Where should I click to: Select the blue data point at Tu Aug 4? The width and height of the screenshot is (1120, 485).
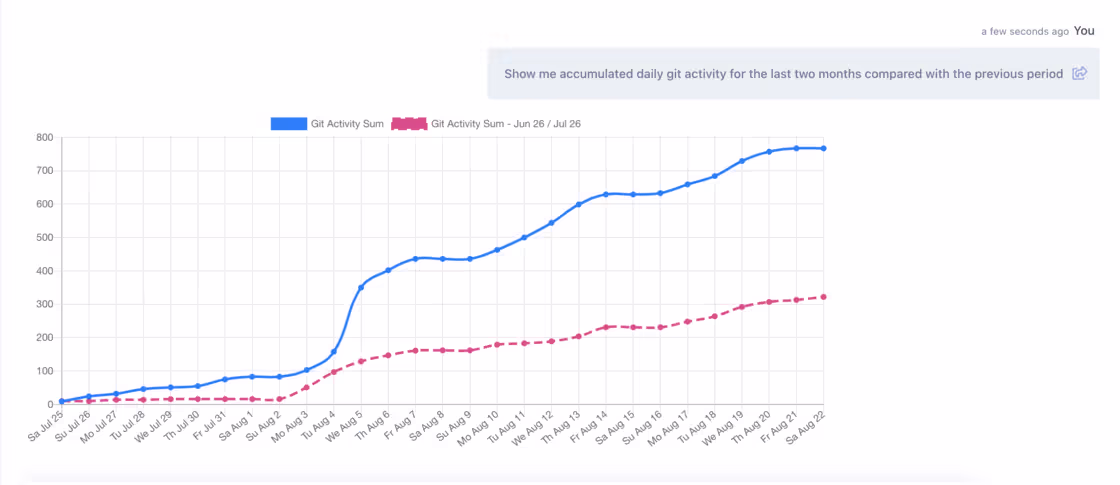[334, 351]
